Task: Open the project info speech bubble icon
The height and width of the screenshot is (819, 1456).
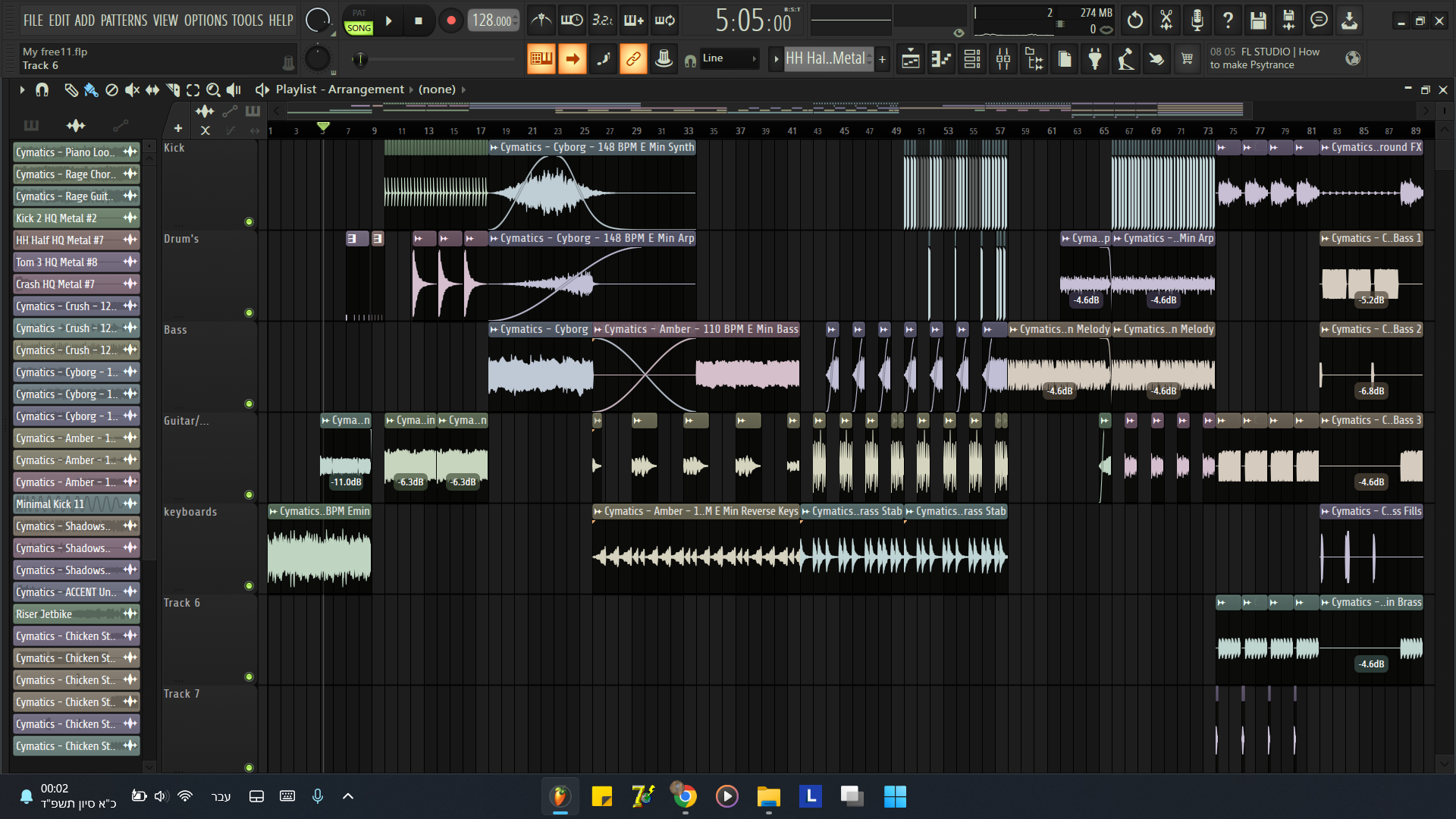Action: point(1319,20)
